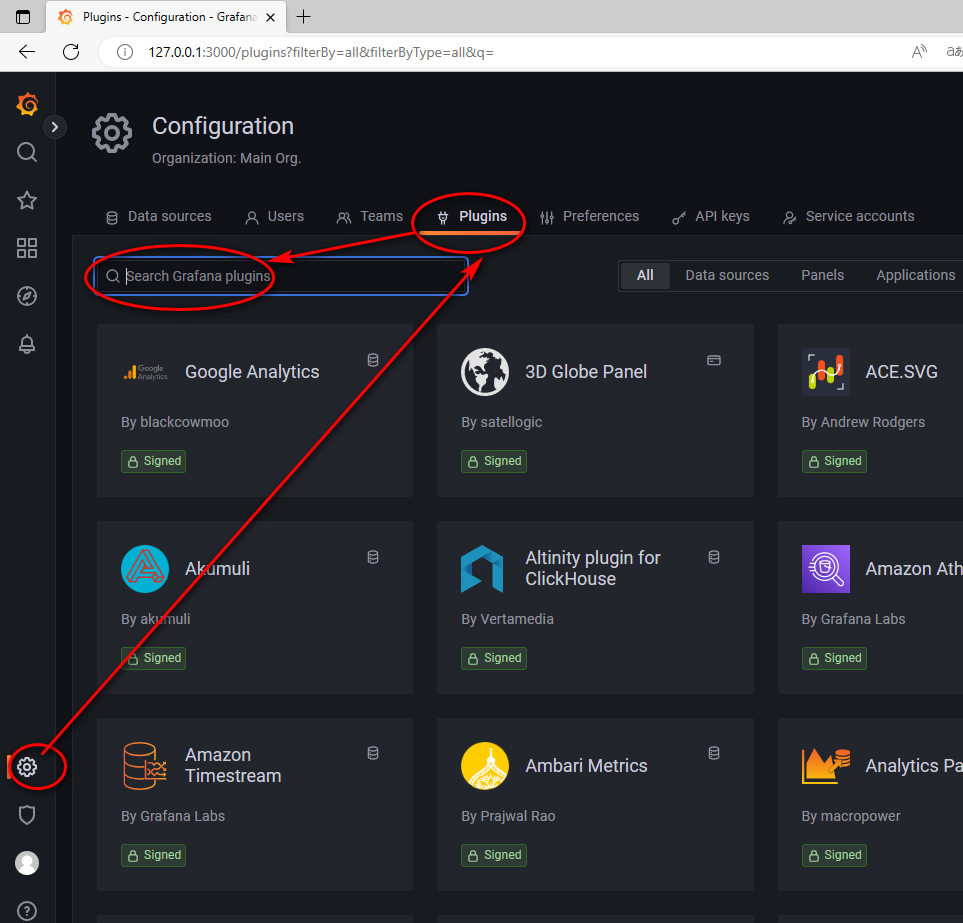
Task: Click the Amazon Athena purple logo
Action: pyautogui.click(x=825, y=569)
